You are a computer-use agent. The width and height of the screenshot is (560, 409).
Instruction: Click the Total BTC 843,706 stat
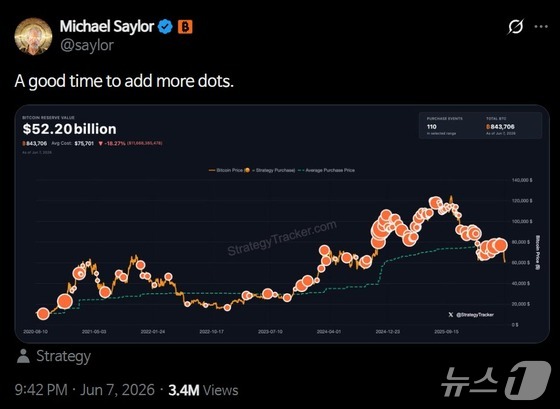501,126
